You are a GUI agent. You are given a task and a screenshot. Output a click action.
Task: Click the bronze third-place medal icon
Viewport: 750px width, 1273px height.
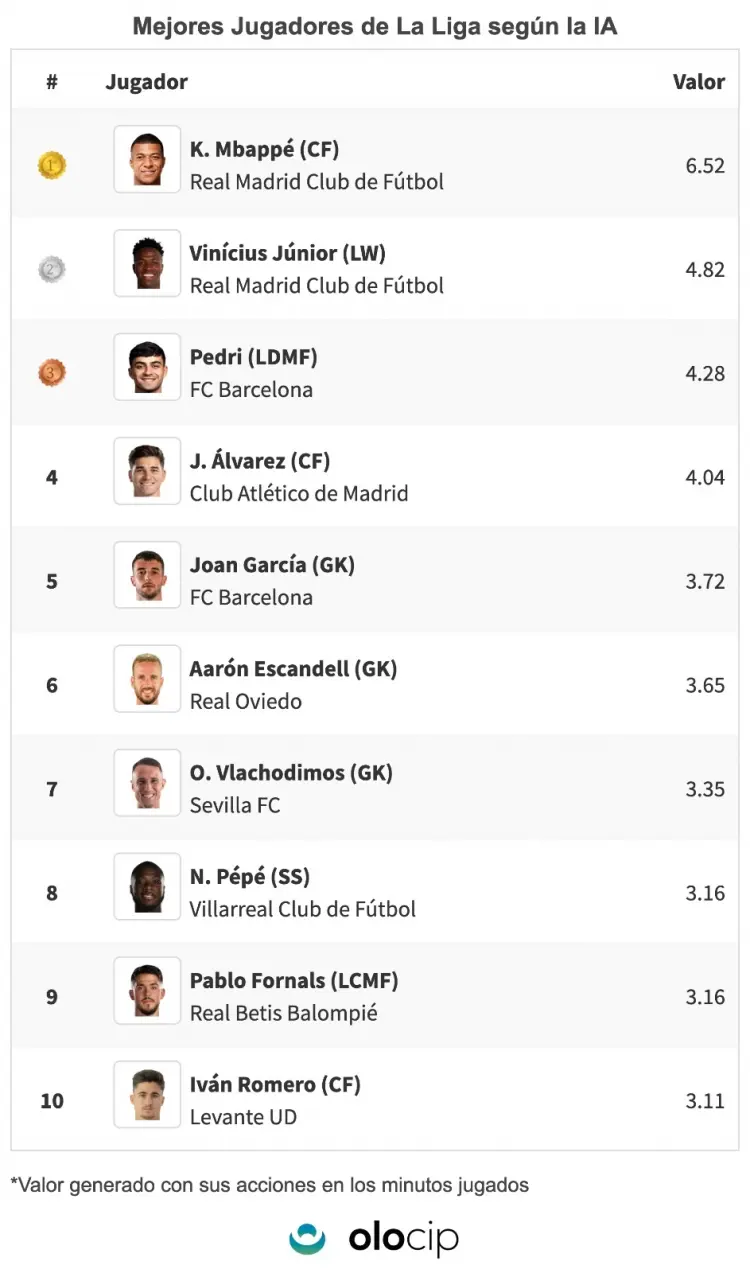pos(52,373)
